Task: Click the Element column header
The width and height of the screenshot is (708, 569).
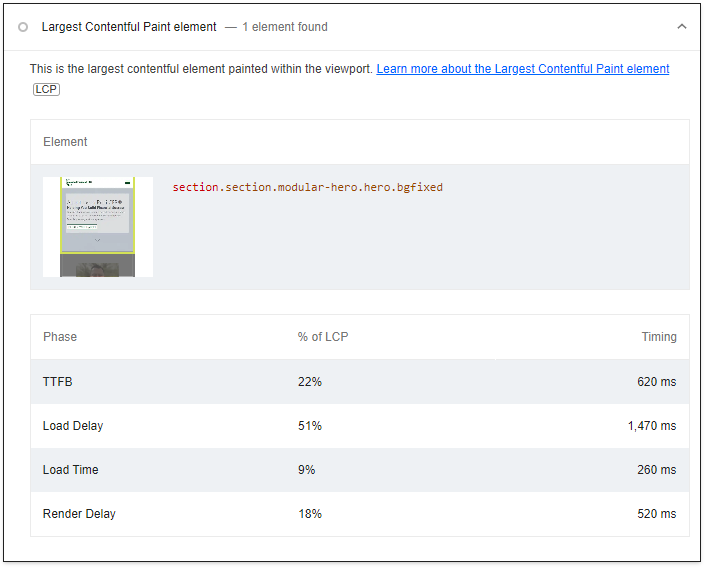Action: (x=65, y=142)
